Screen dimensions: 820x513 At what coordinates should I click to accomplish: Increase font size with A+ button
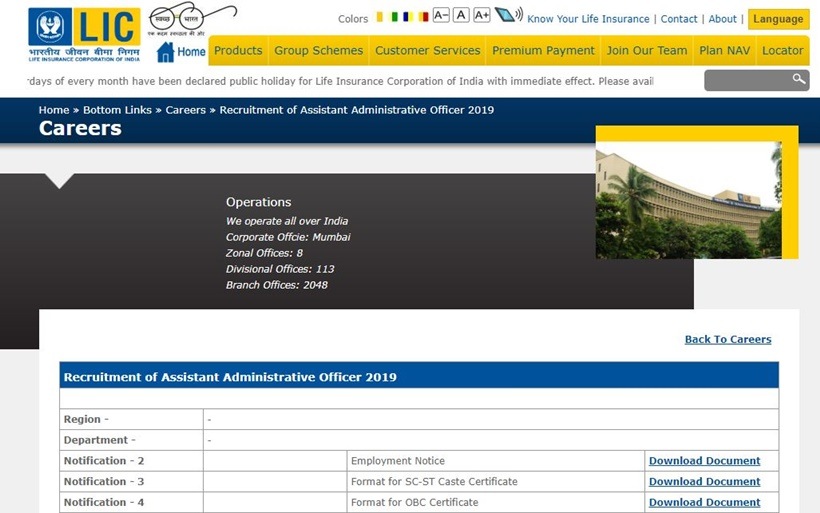482,15
